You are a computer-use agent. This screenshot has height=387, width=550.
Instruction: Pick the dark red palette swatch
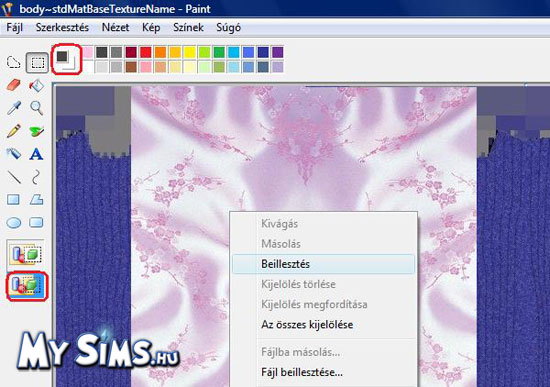[x=131, y=52]
